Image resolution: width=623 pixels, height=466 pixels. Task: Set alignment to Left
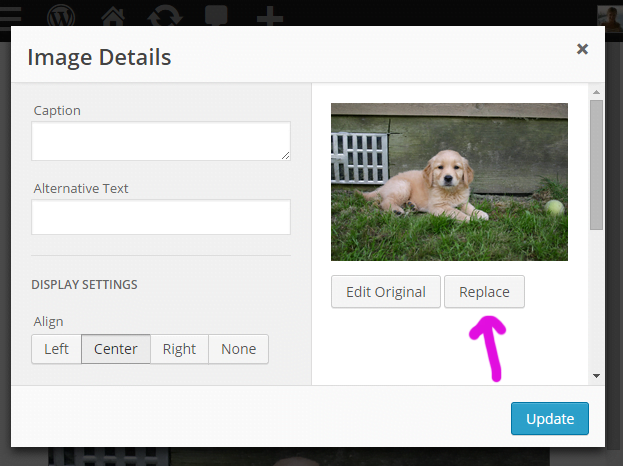click(56, 349)
